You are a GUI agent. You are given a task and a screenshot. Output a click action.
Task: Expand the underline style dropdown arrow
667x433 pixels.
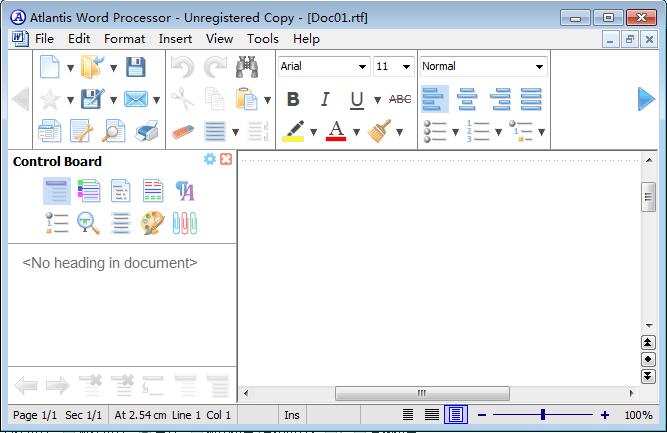377,100
